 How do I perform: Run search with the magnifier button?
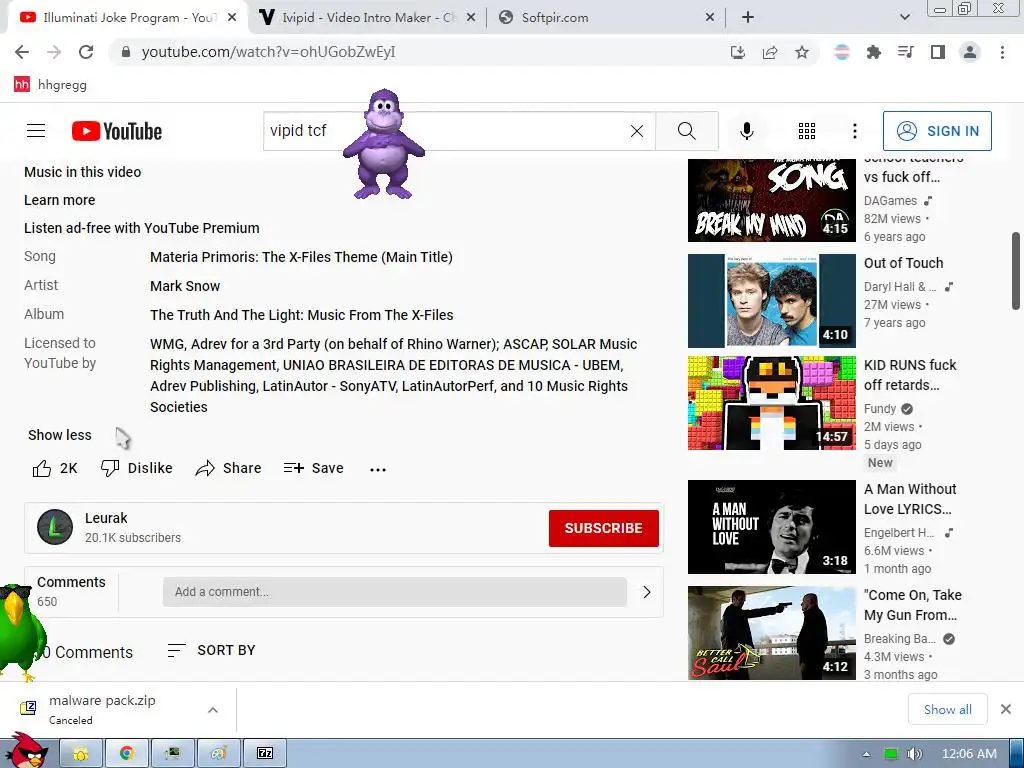[x=686, y=131]
